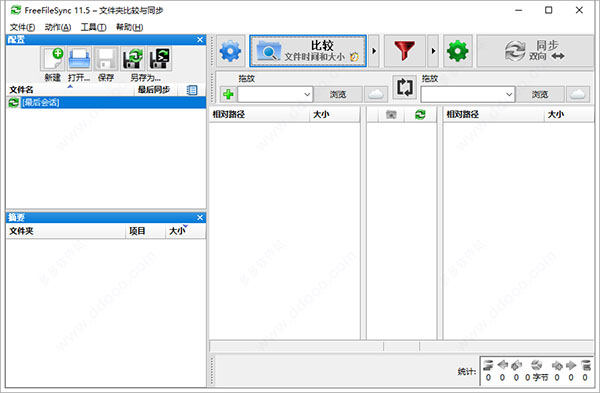
Task: Expand the filter options arrow
Action: pyautogui.click(x=433, y=51)
